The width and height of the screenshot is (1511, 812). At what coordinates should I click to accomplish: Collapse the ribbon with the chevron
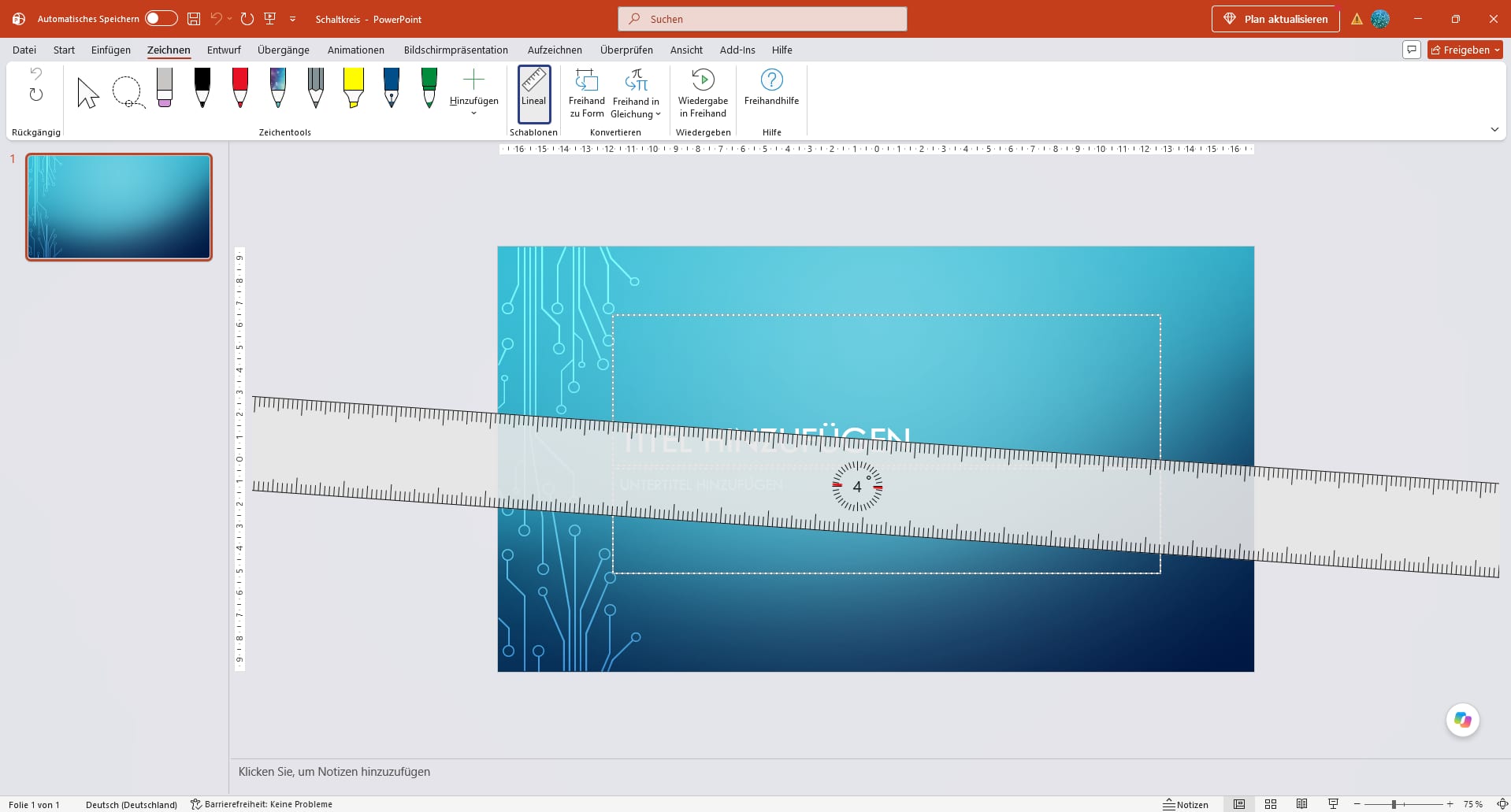pos(1494,130)
